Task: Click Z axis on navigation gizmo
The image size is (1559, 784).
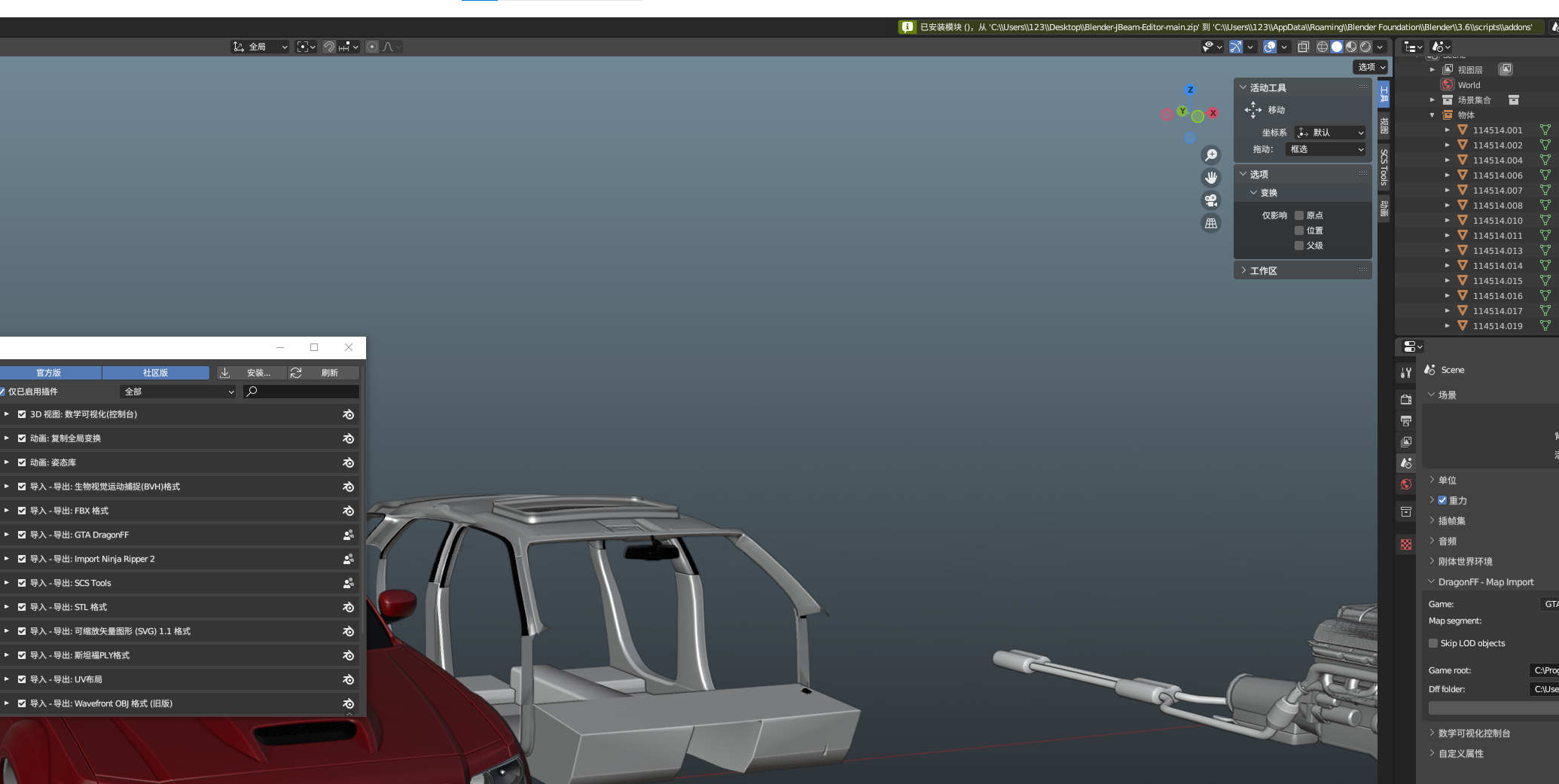Action: pyautogui.click(x=1190, y=90)
